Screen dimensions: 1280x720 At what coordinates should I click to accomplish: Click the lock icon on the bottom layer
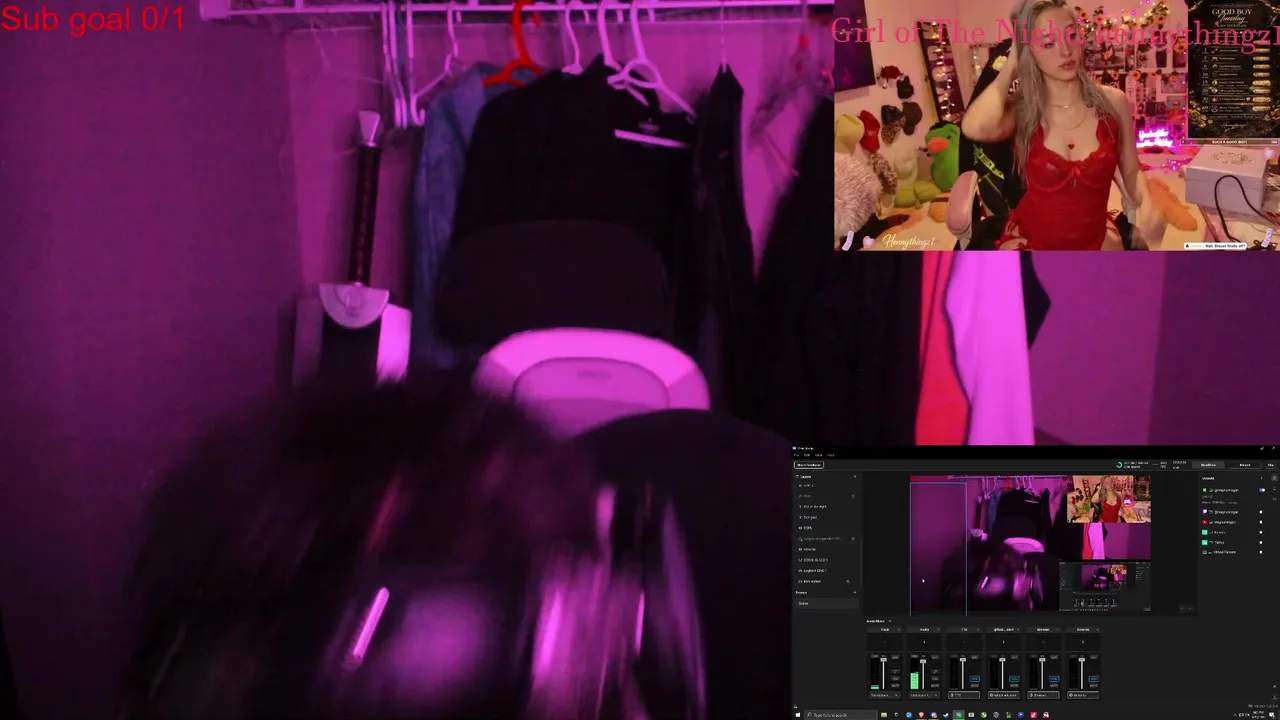pos(848,581)
